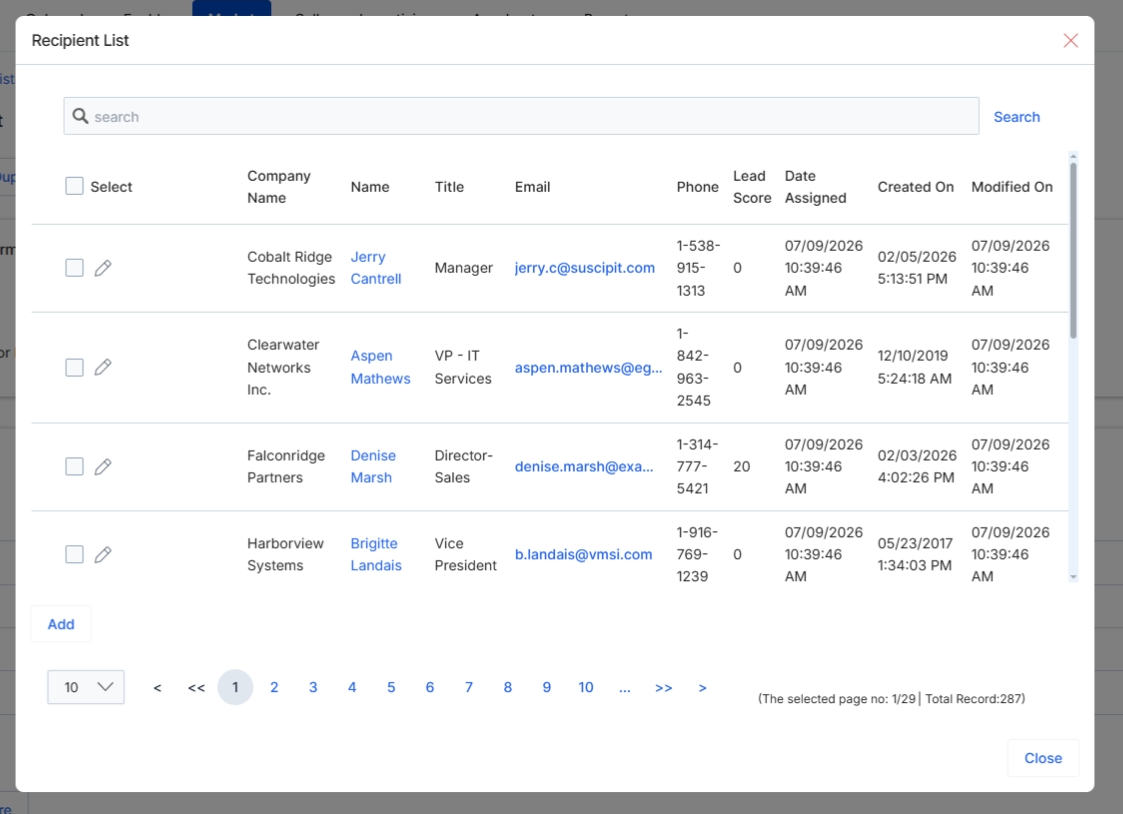This screenshot has height=814, width=1123.
Task: Open the pencil editor for Denise Marsh
Action: pyautogui.click(x=103, y=467)
